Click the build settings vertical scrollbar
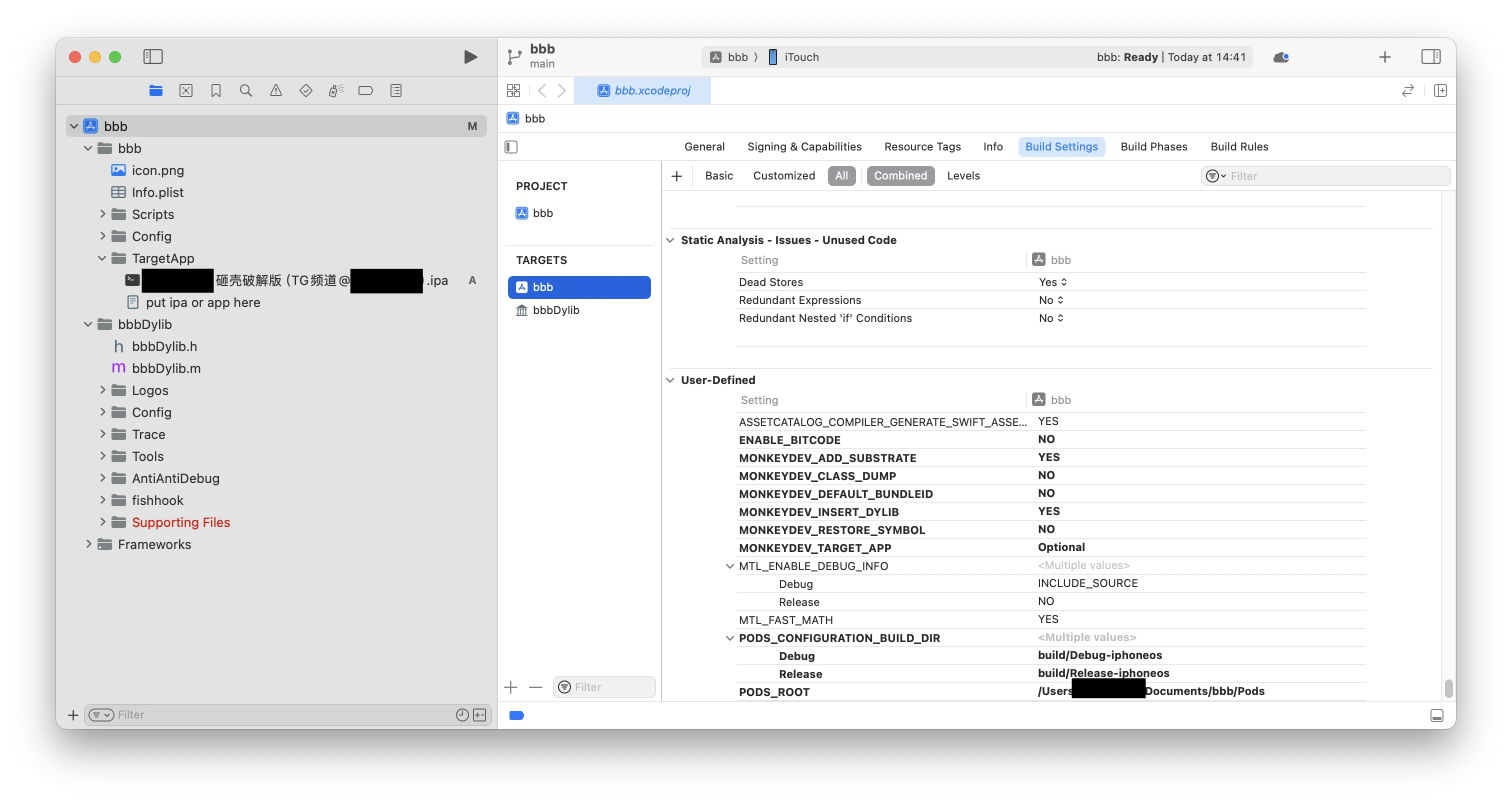Viewport: 1512px width, 803px height. (x=1448, y=688)
